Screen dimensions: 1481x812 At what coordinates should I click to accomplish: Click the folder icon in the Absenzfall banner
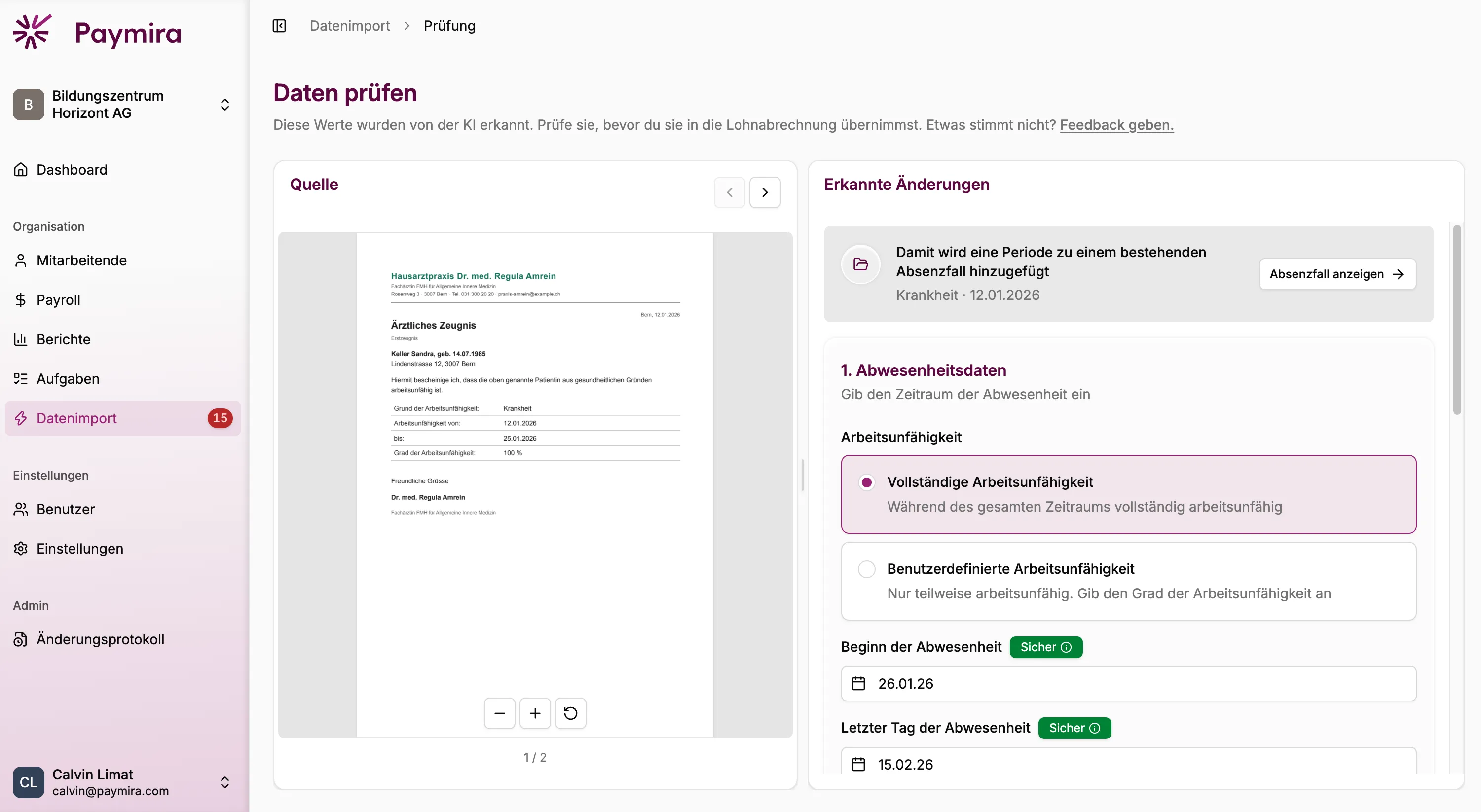point(861,264)
